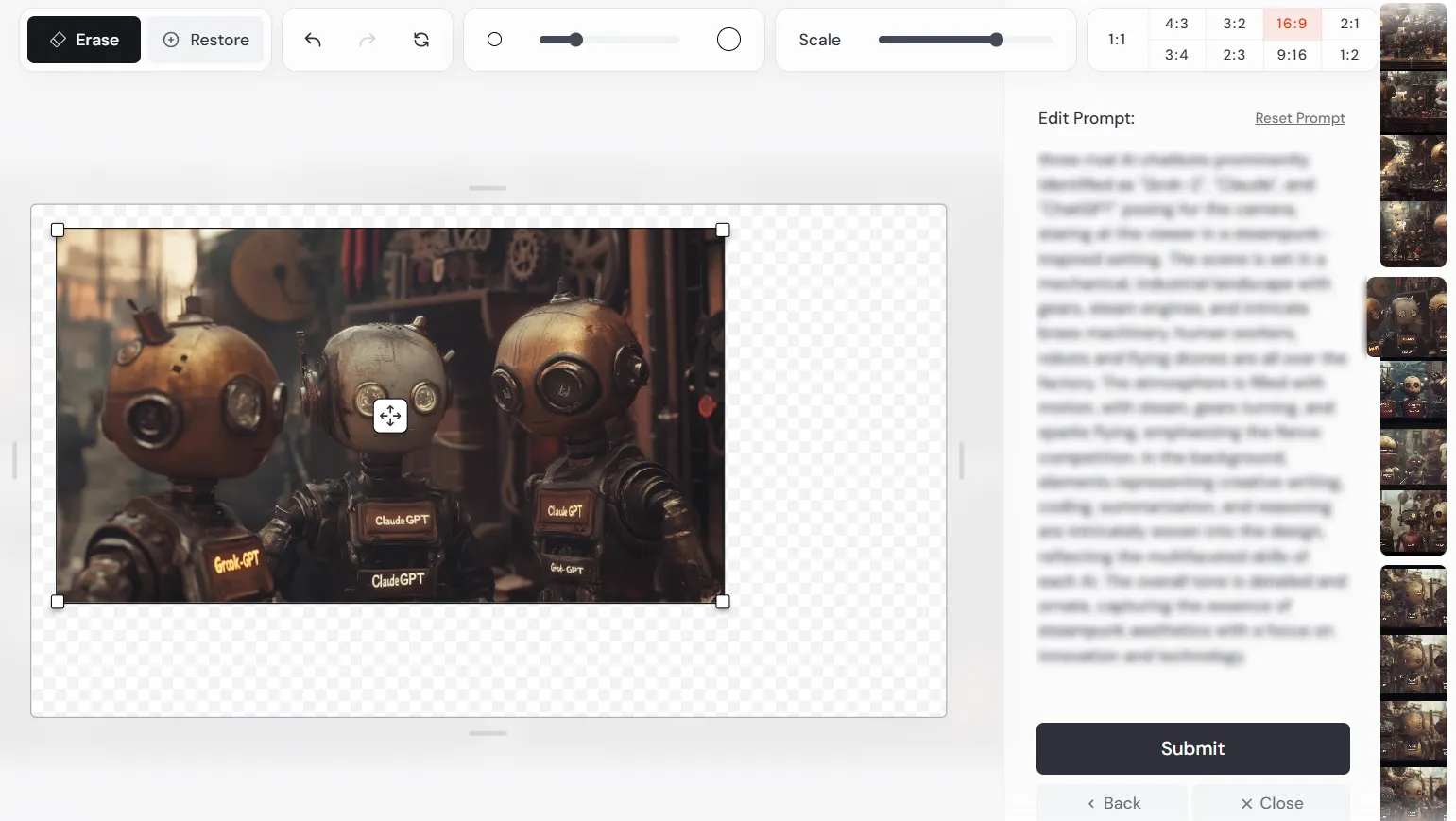Switch to Restore mode
The image size is (1456, 821).
pyautogui.click(x=206, y=40)
